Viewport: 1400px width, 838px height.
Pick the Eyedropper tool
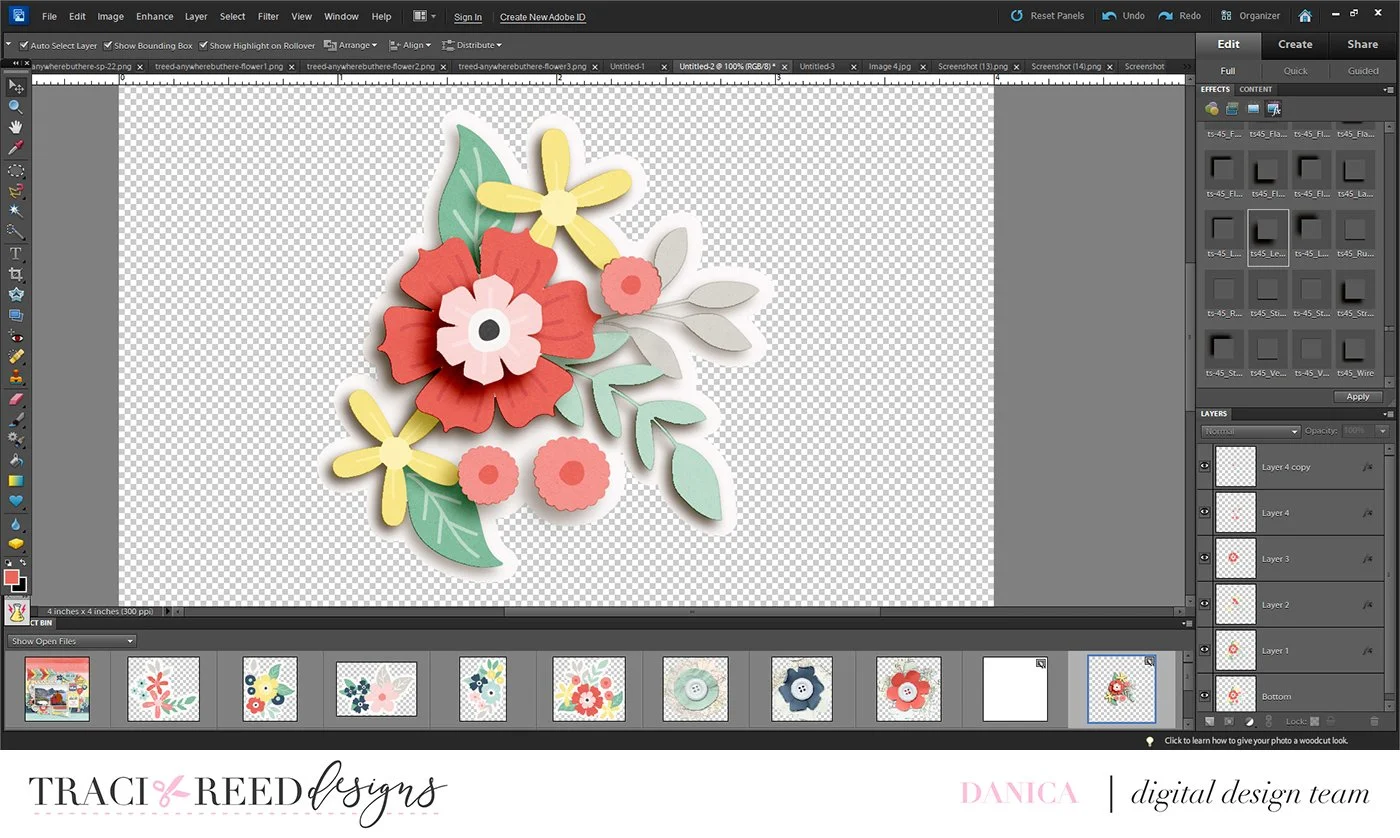point(15,149)
